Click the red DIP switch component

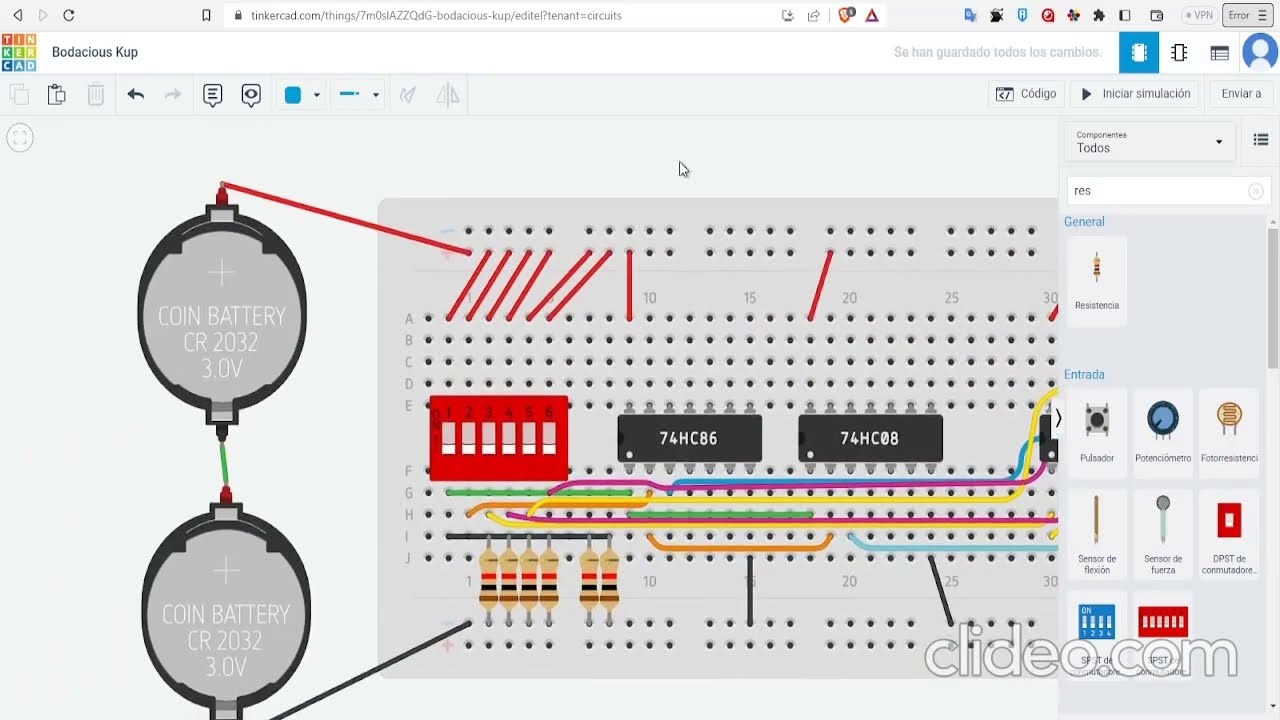click(499, 438)
